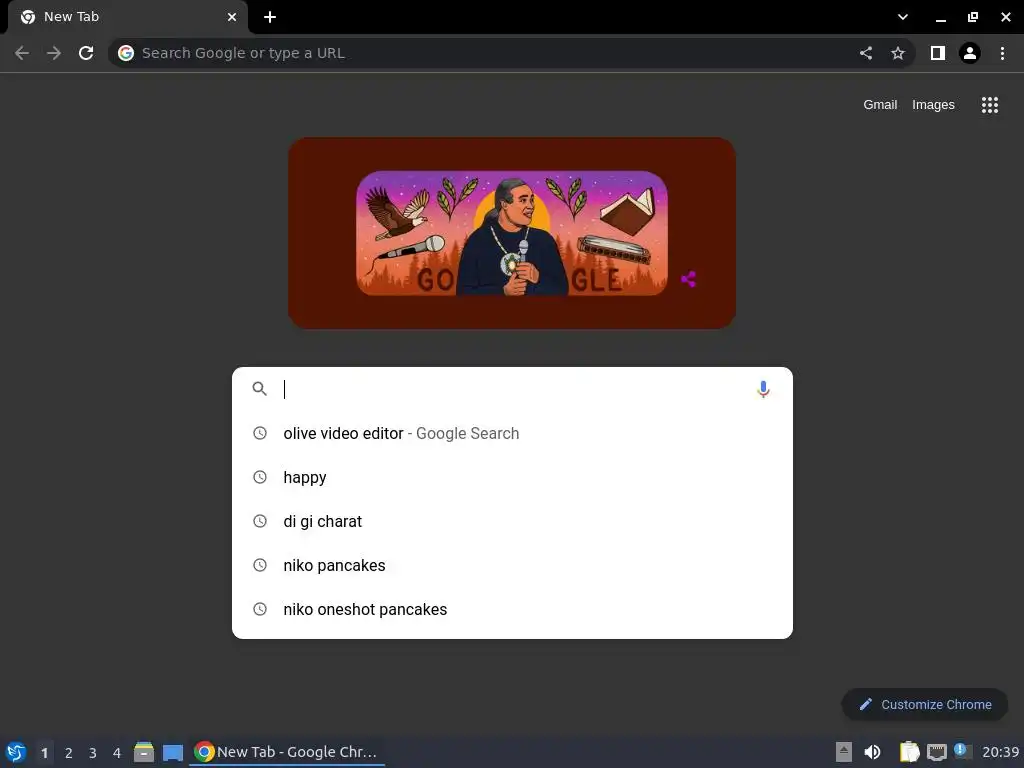Click the eject tray icon
Viewport: 1024px width, 768px height.
click(844, 752)
